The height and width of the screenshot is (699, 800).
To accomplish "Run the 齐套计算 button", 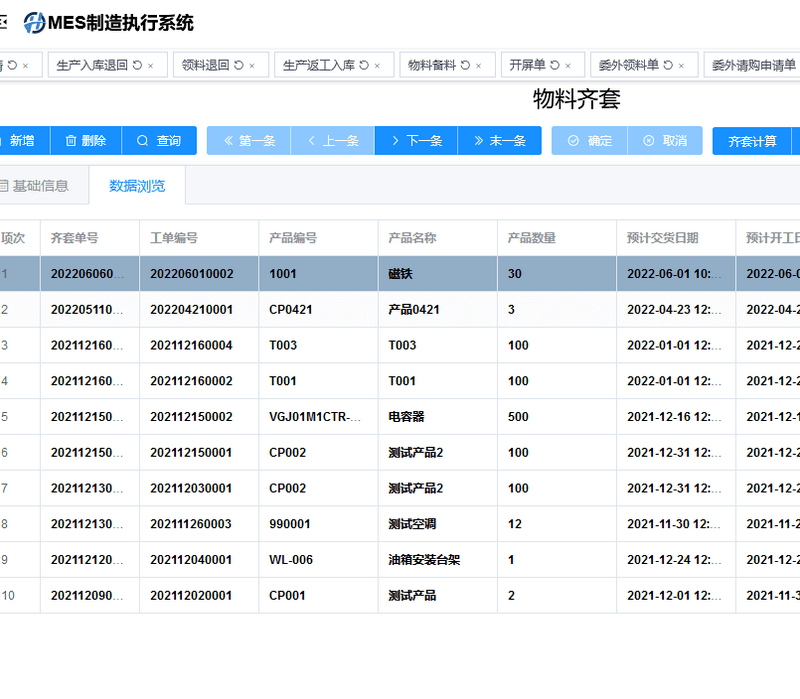I will 752,141.
